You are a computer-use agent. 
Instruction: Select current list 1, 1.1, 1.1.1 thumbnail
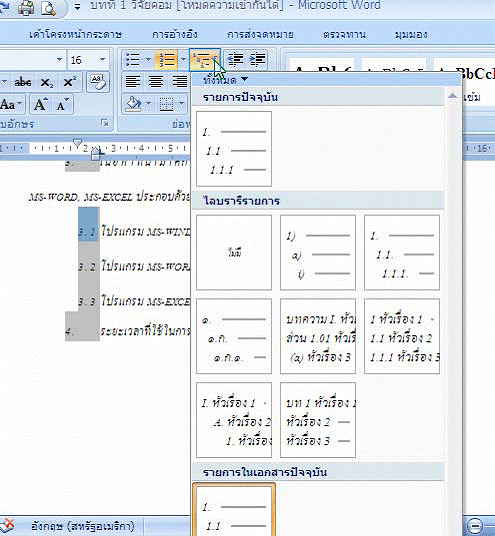point(234,149)
